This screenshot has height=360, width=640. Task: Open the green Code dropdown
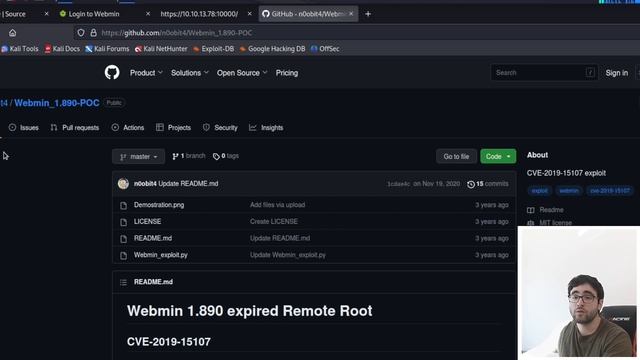tap(498, 156)
